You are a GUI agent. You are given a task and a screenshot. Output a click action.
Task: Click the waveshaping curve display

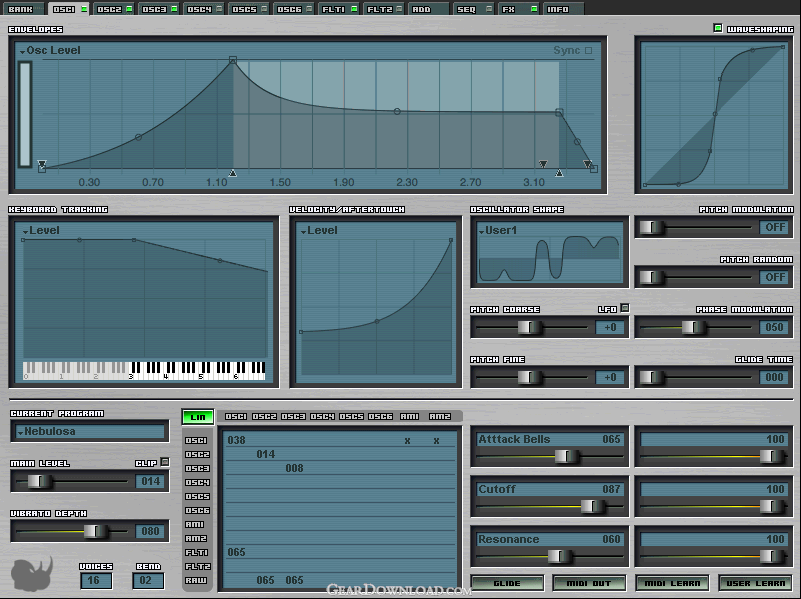point(713,115)
